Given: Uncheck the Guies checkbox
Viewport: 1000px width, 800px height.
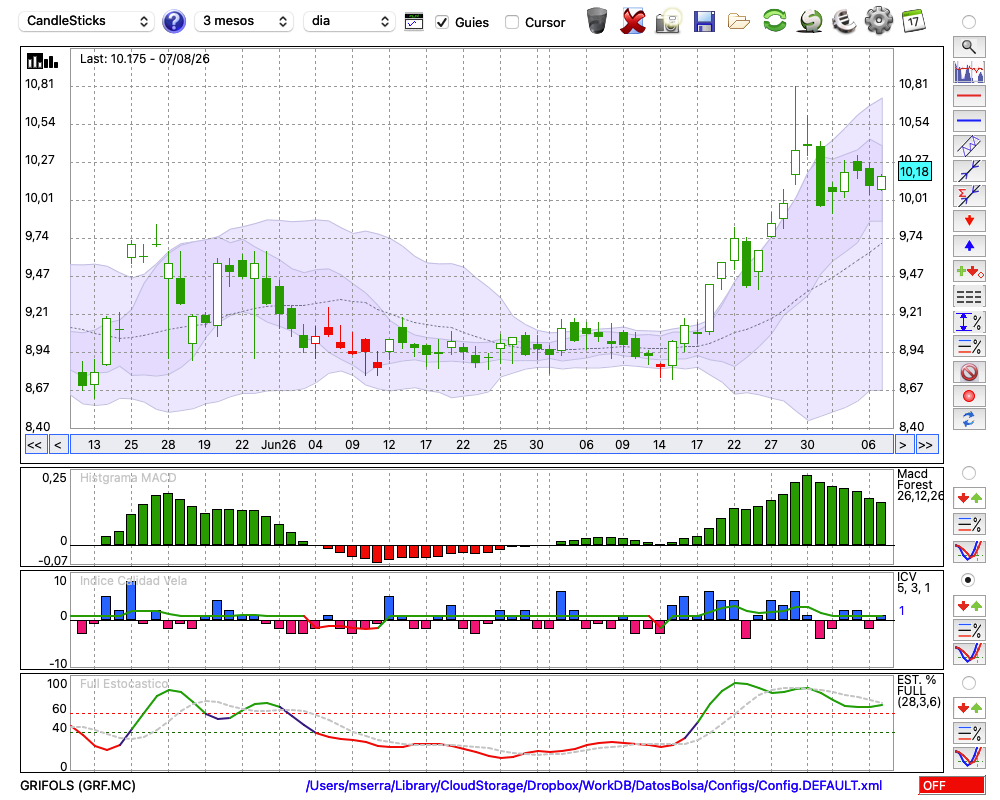Looking at the screenshot, I should (441, 22).
